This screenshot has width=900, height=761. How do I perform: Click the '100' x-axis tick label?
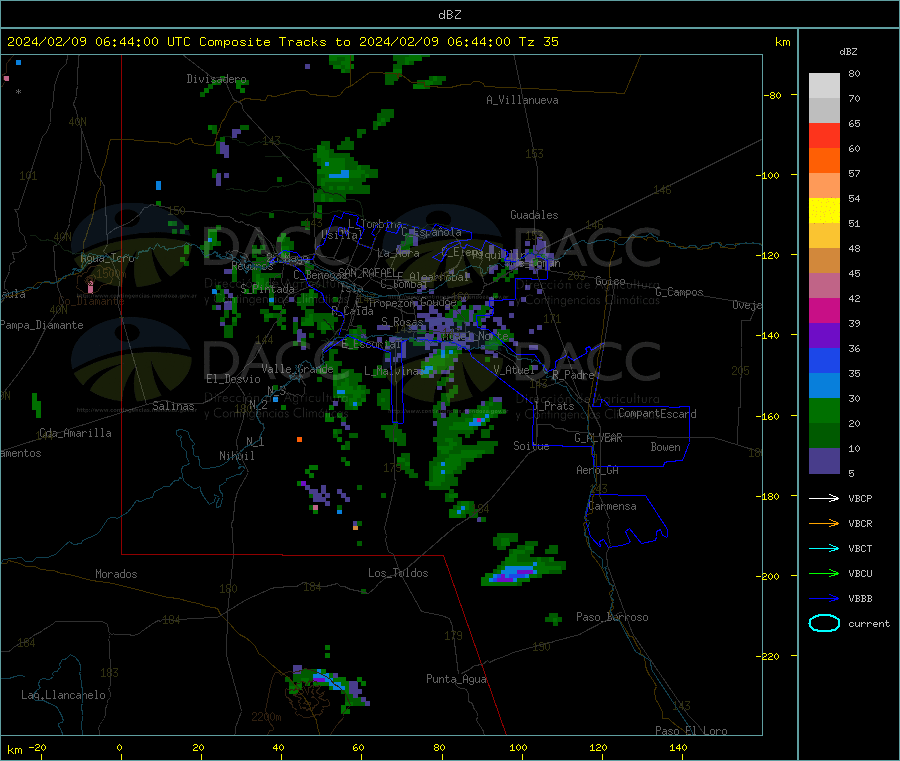pyautogui.click(x=518, y=747)
